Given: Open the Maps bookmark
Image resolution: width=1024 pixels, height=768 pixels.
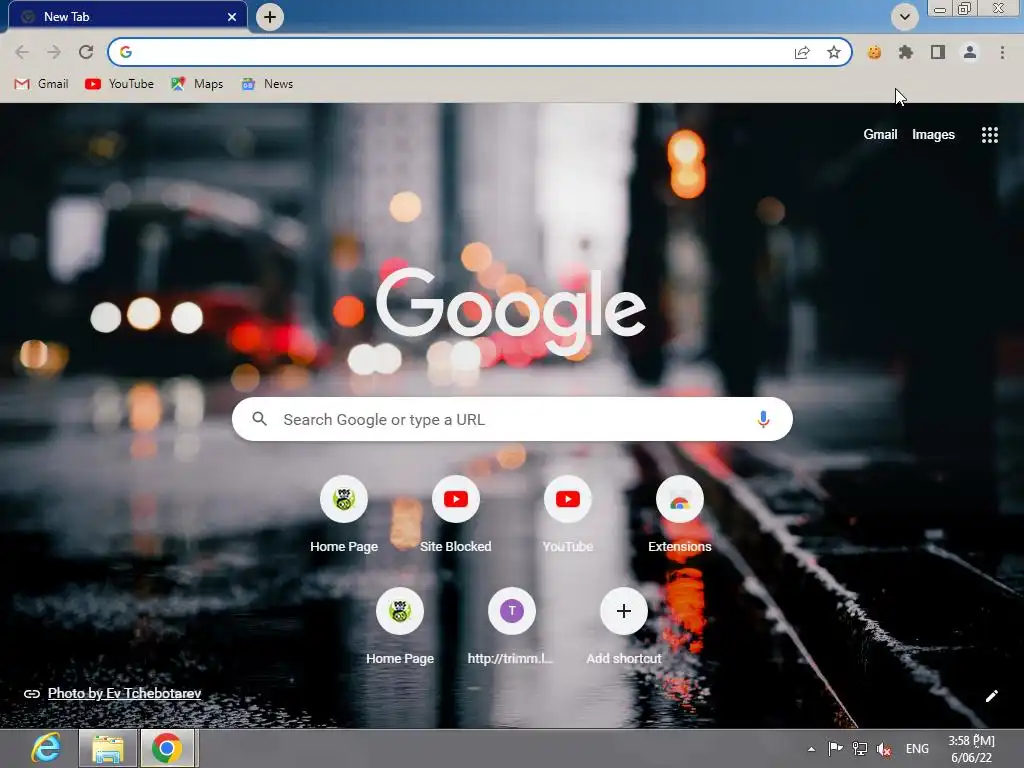Looking at the screenshot, I should [x=197, y=84].
